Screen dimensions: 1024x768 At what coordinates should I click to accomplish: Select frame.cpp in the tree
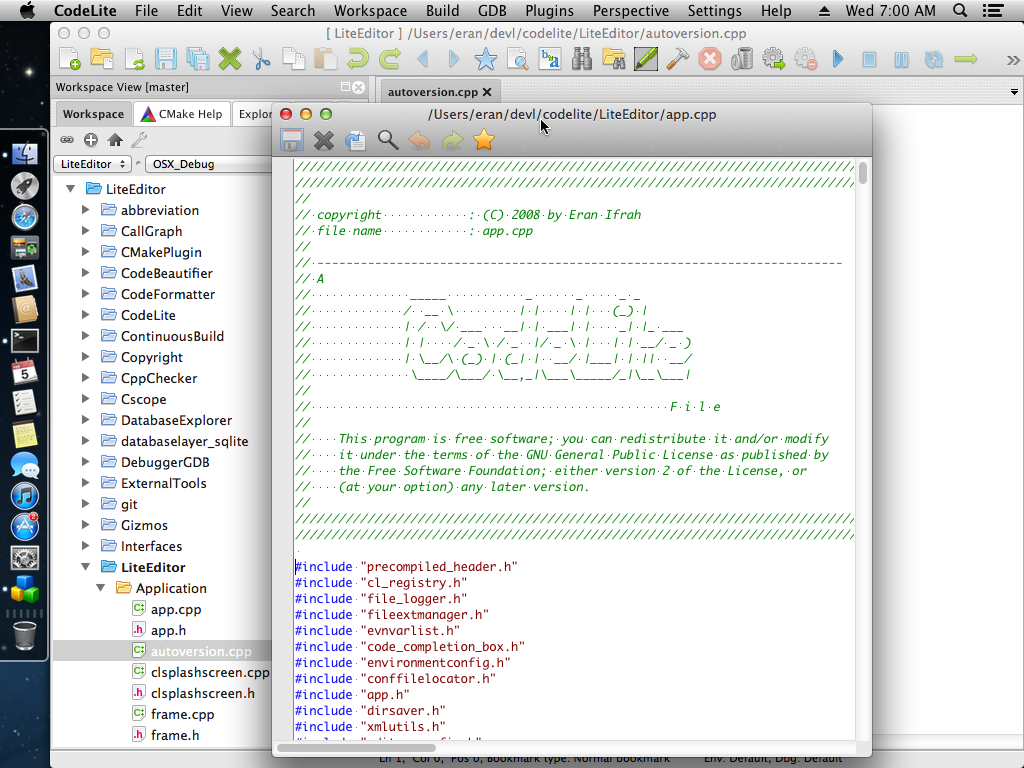pos(182,714)
